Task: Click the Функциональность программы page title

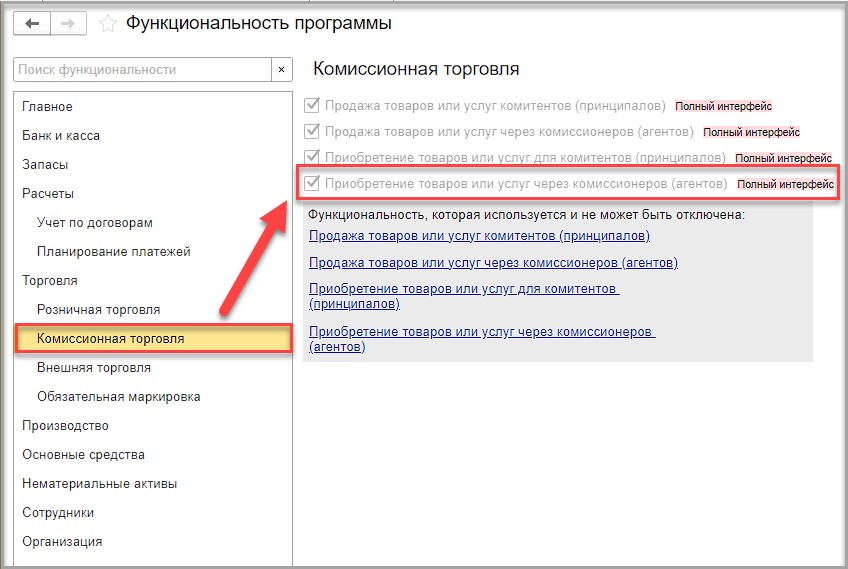Action: point(259,24)
